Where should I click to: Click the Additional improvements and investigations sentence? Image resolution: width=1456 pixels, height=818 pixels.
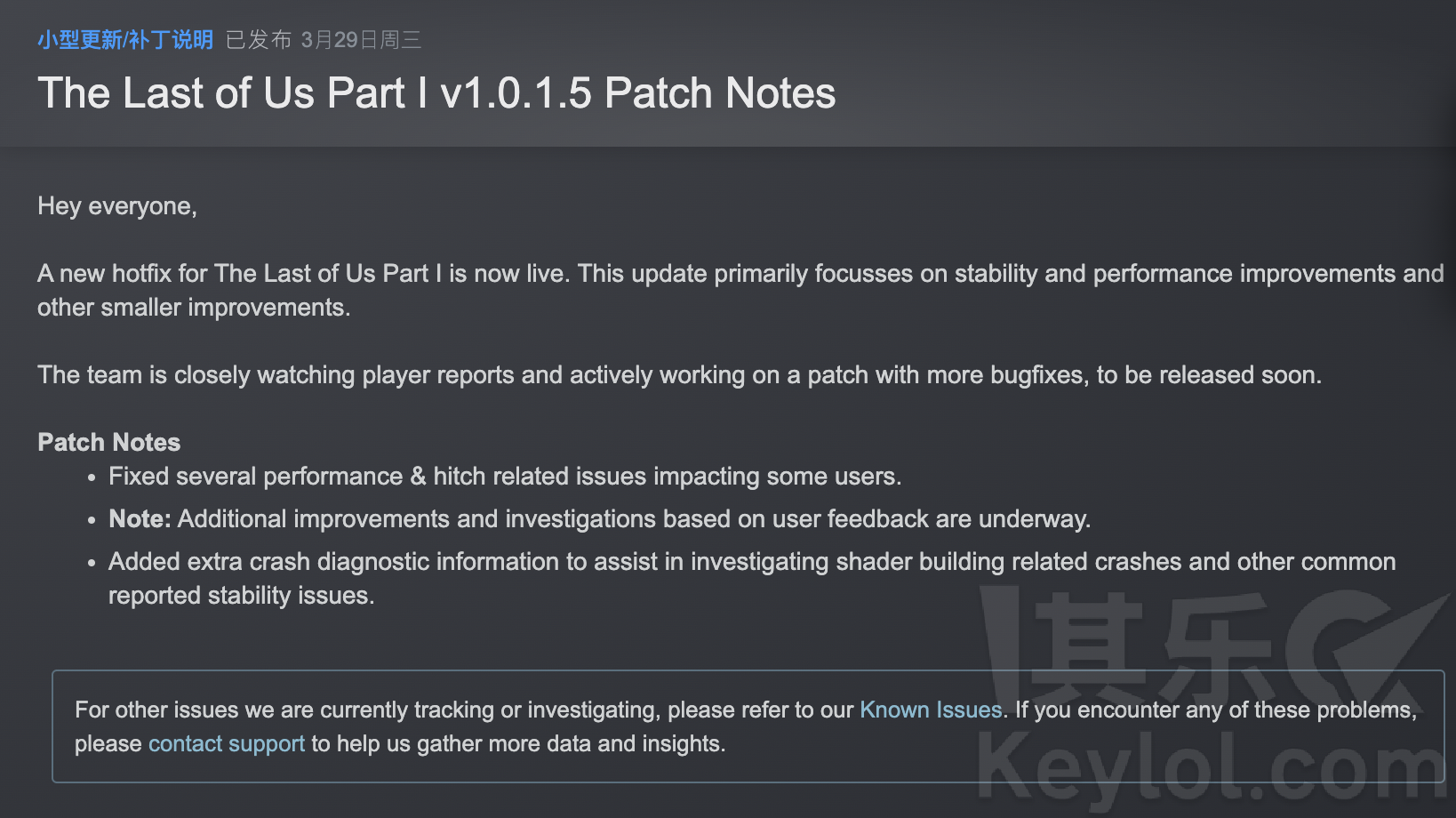click(634, 519)
